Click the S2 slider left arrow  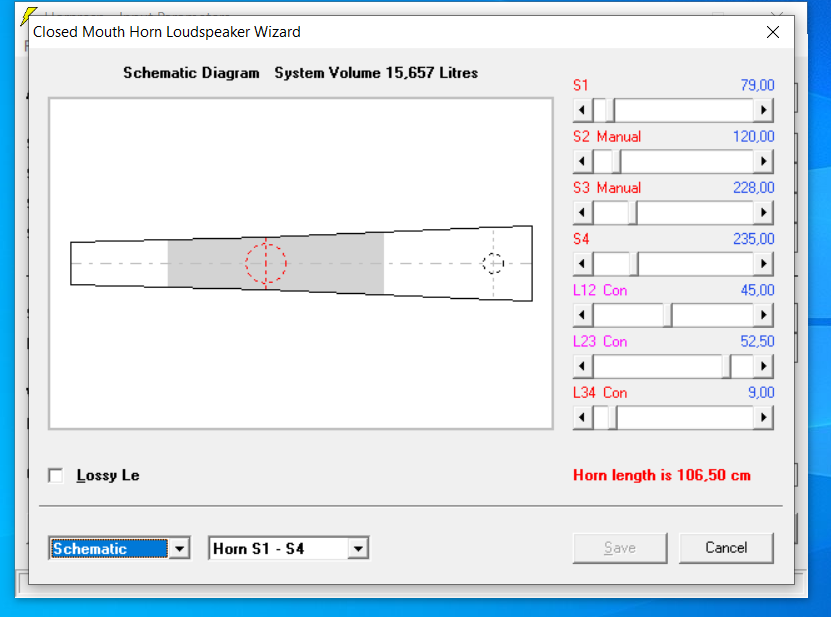pos(582,161)
